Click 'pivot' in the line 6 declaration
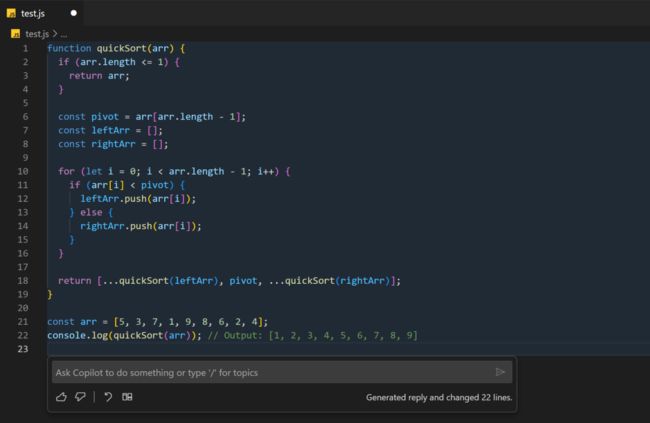The height and width of the screenshot is (423, 650). coord(105,117)
